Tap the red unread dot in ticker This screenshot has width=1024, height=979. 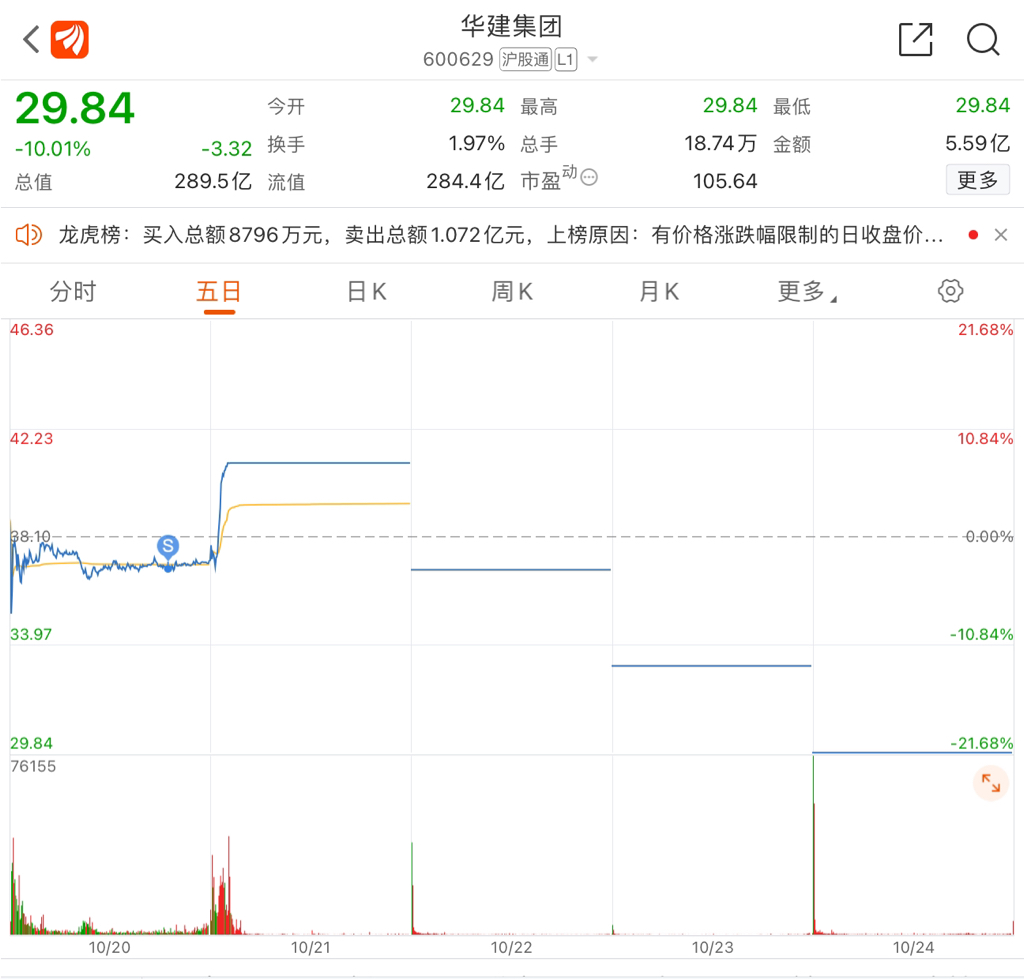pos(973,234)
